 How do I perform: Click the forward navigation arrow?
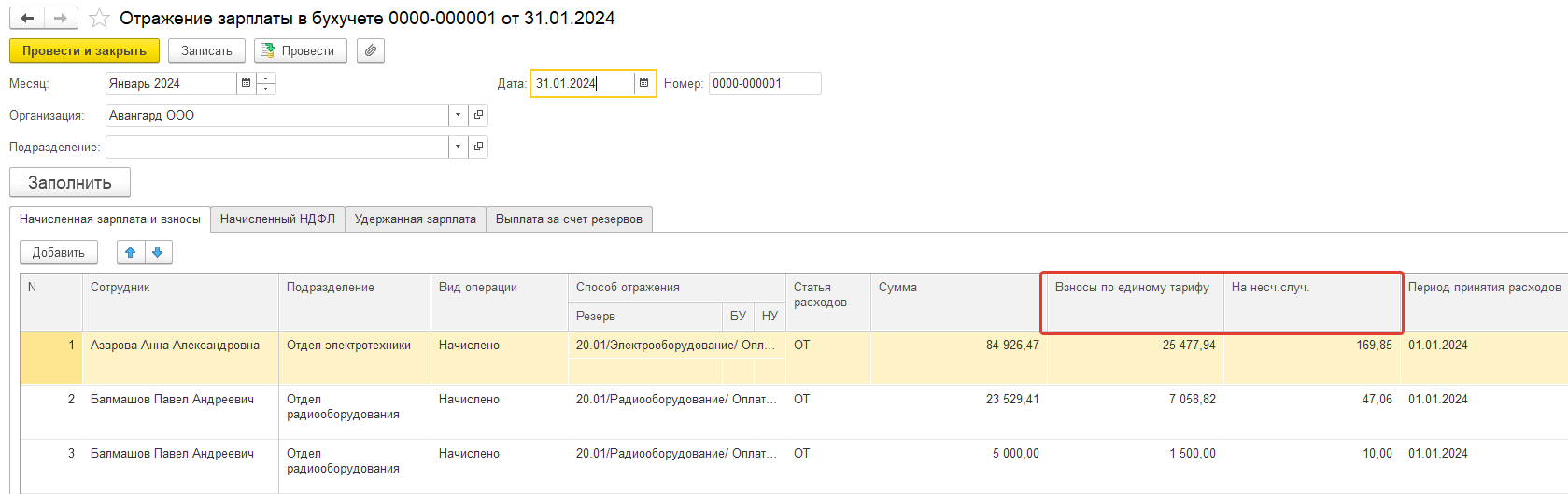click(61, 19)
